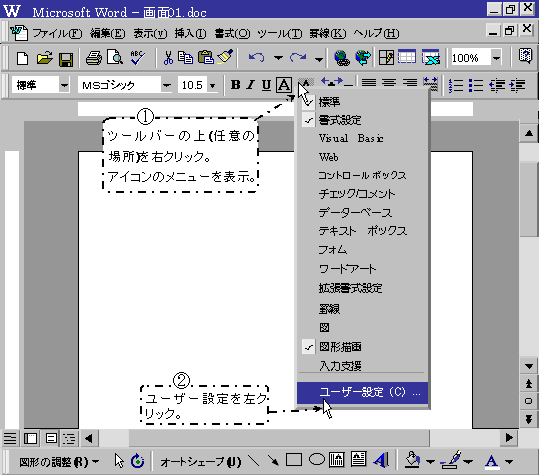Open the 100% zoom dropdown
Image resolution: width=539 pixels, height=475 pixels.
(x=496, y=58)
